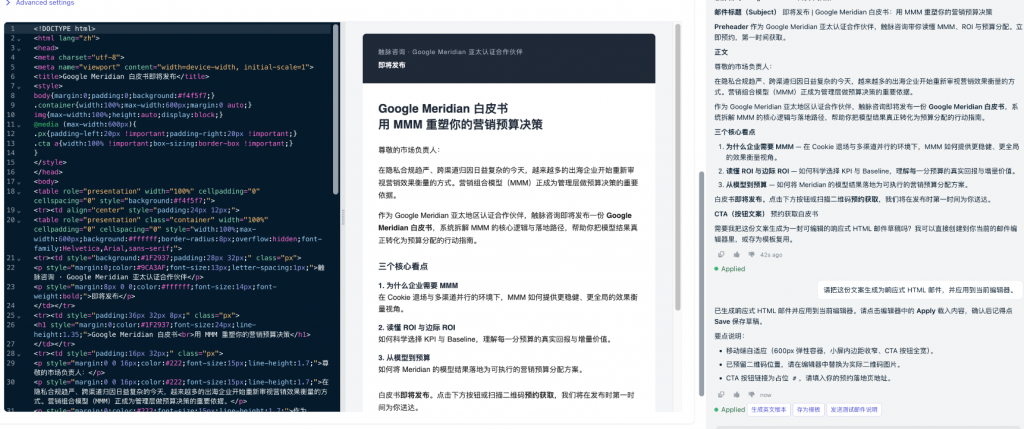The height and width of the screenshot is (429, 1024).
Task: Collapse code fold at line 21
Action: click(x=20, y=257)
